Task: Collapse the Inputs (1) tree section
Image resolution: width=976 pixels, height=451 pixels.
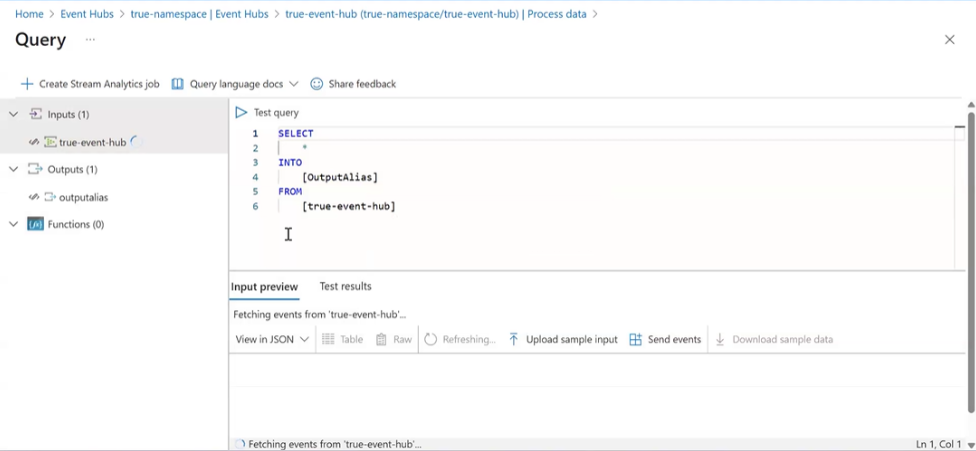Action: (14, 115)
